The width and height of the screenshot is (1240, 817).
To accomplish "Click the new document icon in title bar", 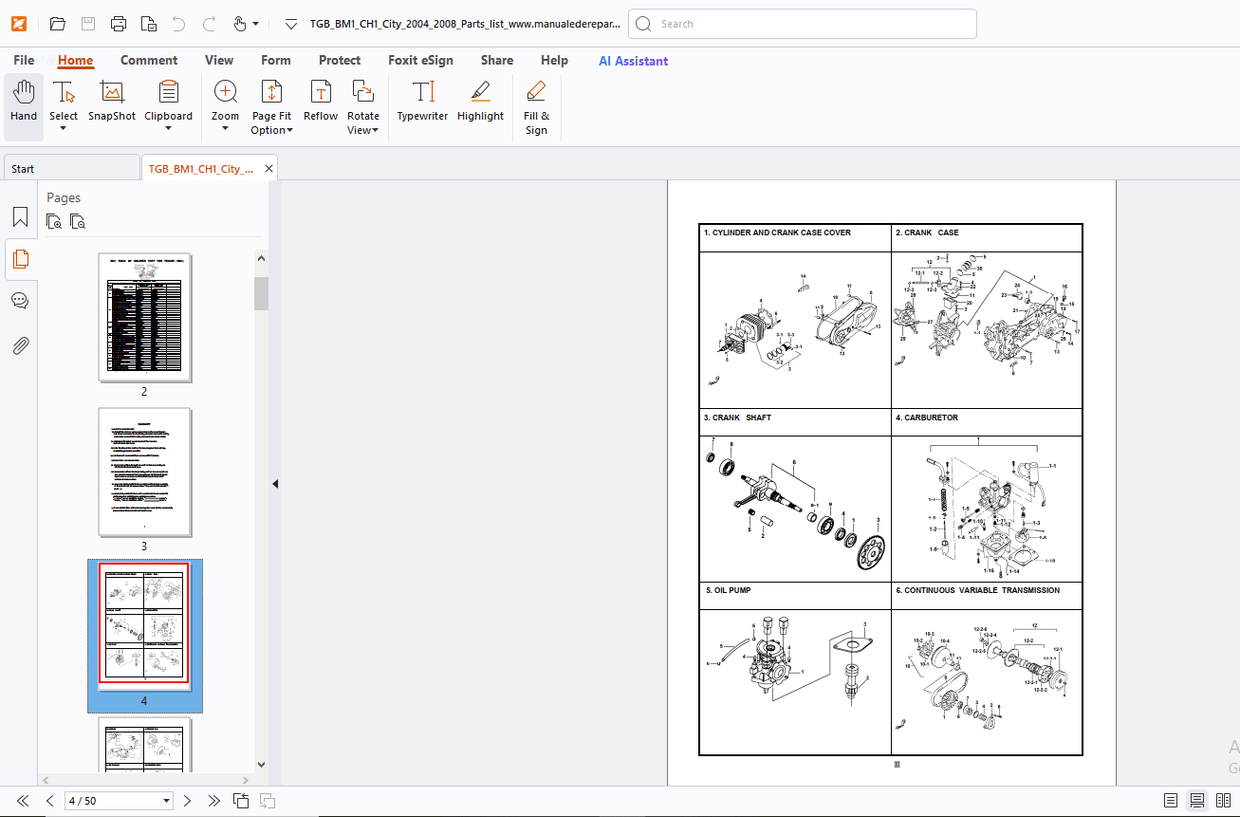I will 148,24.
